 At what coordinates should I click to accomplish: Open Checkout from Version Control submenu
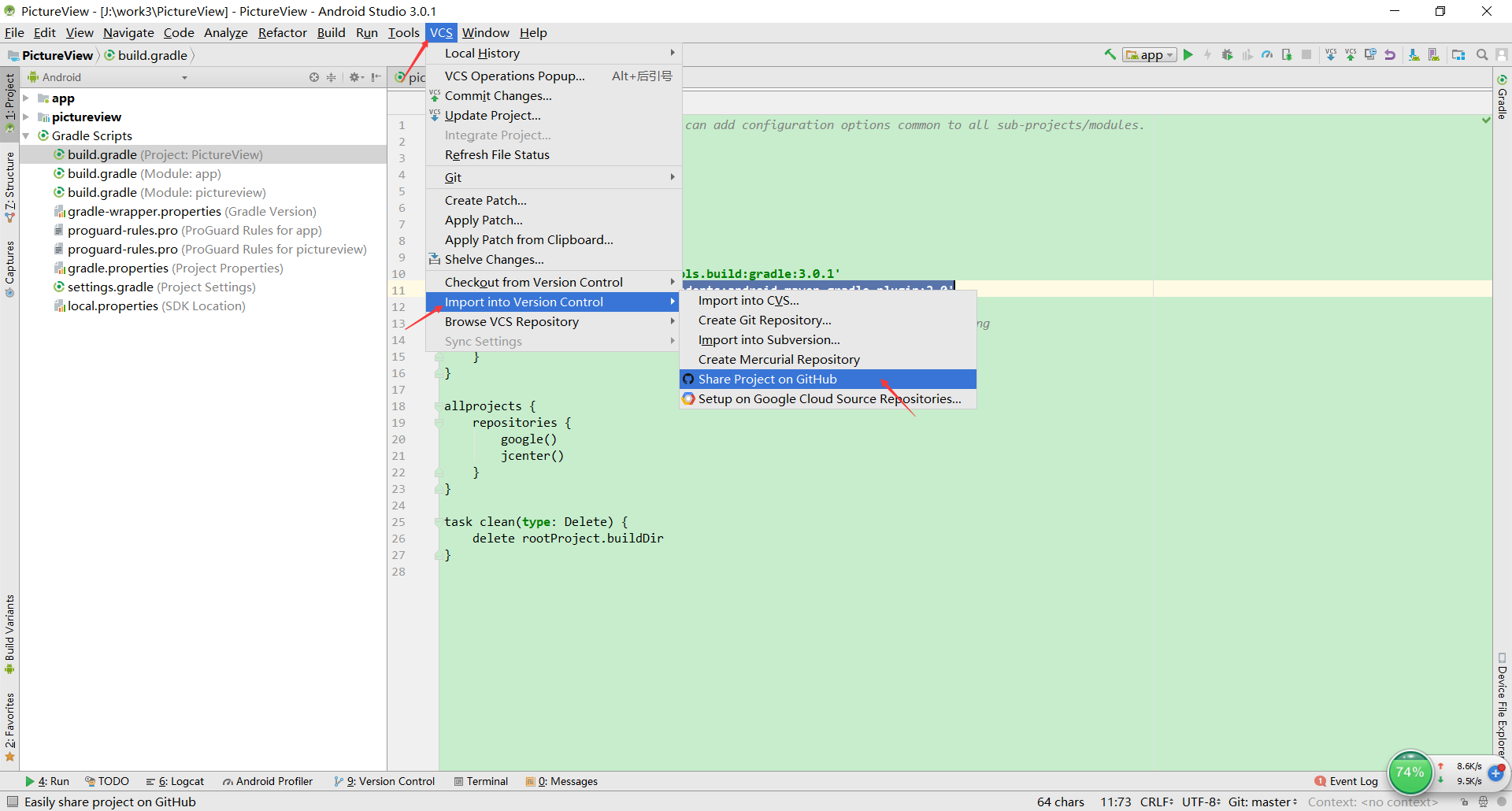coord(554,282)
